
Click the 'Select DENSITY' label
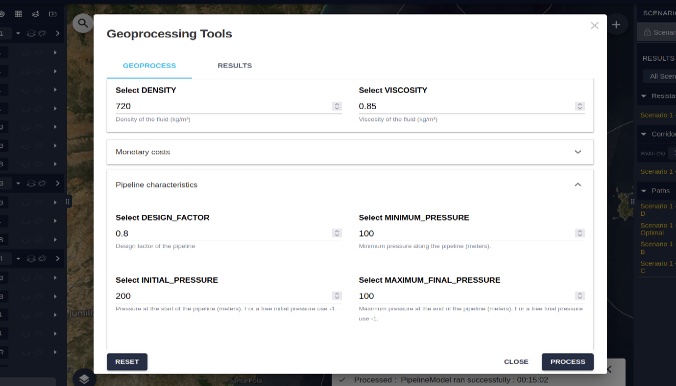[146, 90]
